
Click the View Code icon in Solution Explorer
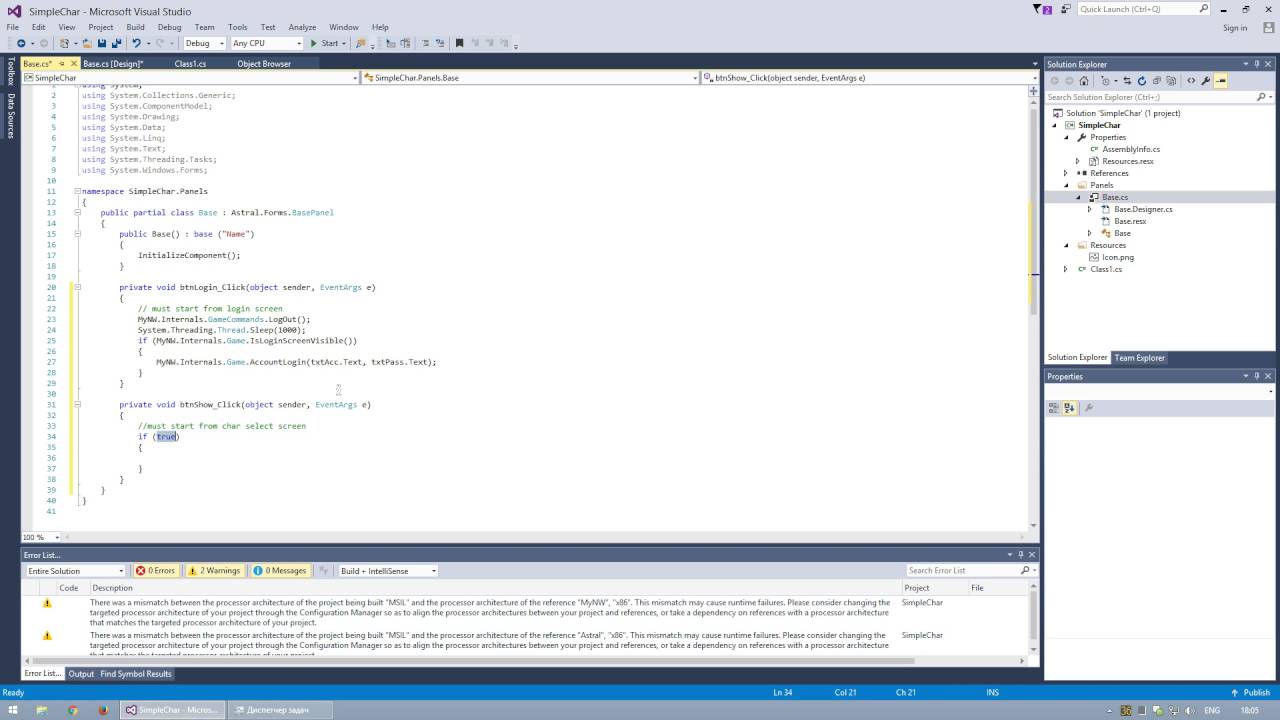1191,81
